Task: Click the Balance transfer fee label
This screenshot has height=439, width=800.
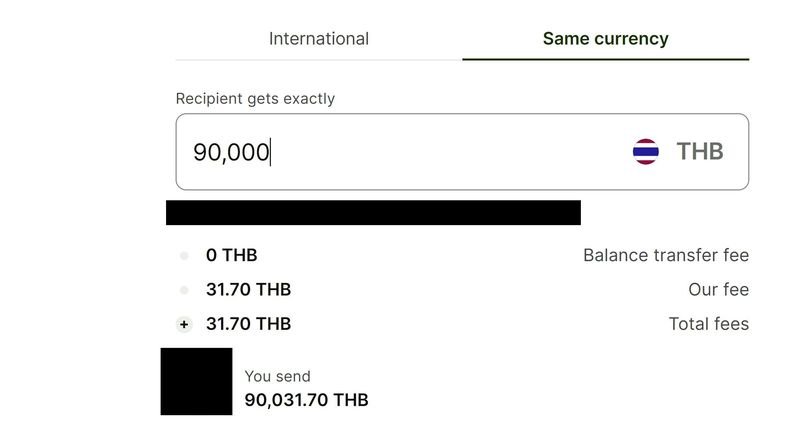Action: click(666, 255)
